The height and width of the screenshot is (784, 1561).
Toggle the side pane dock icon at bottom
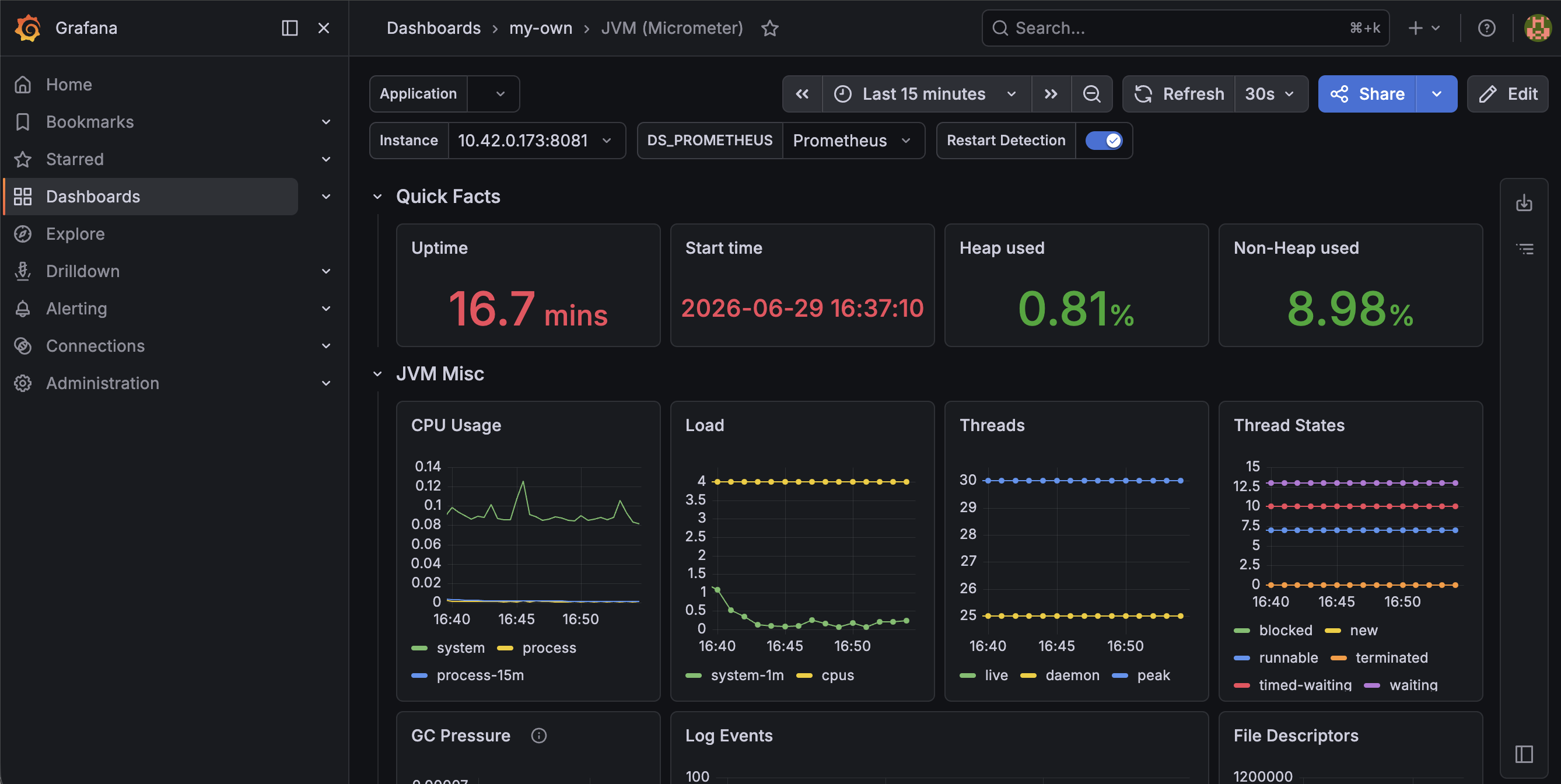pos(1524,754)
